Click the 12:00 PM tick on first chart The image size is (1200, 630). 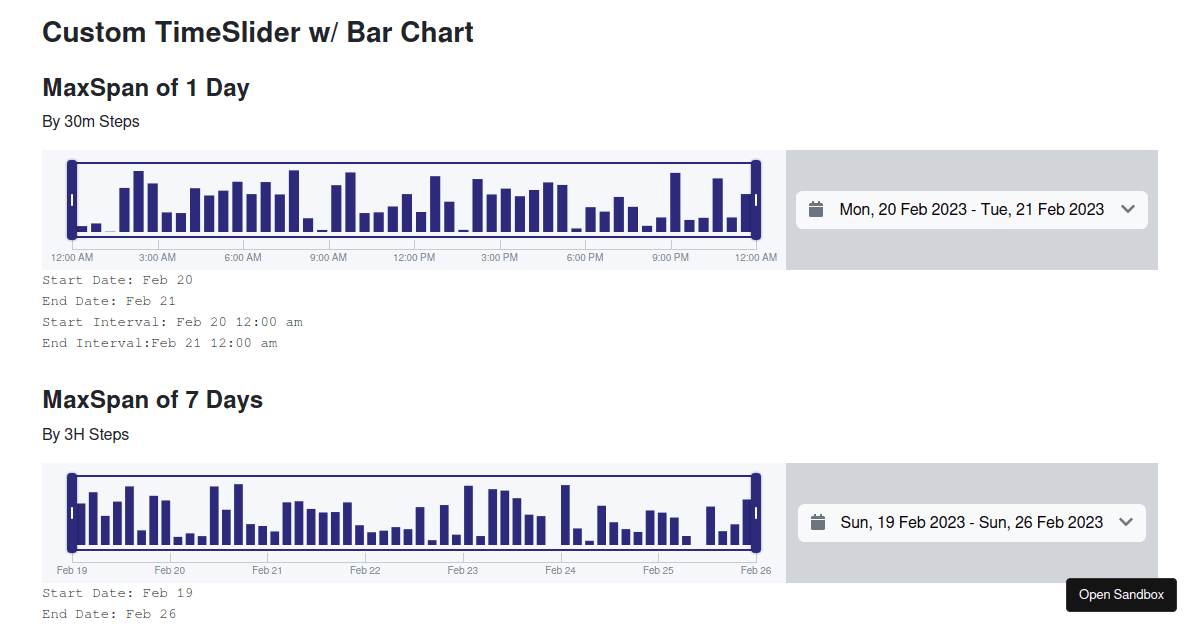click(x=414, y=257)
